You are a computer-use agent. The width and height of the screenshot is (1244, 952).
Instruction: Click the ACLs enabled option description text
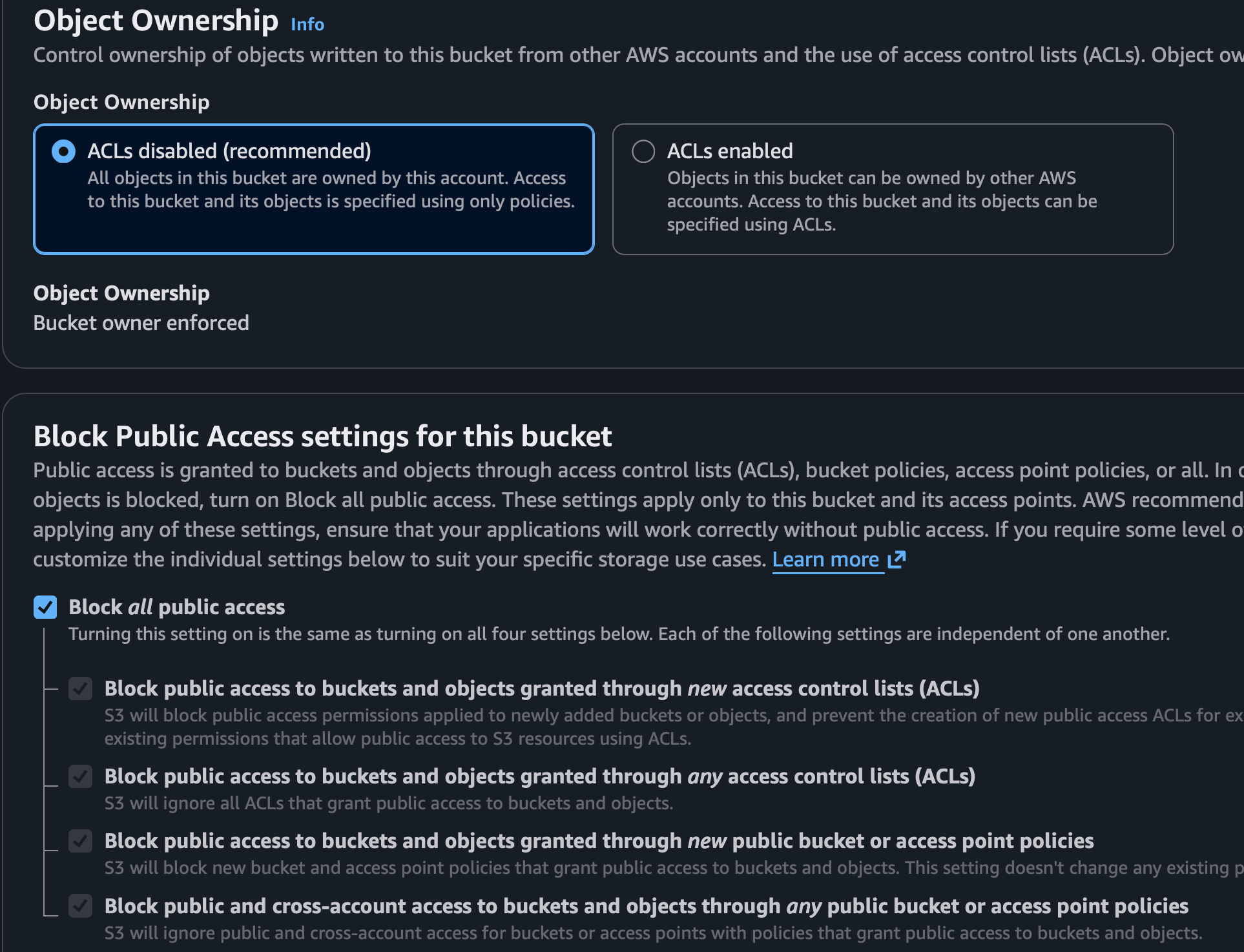(x=882, y=202)
